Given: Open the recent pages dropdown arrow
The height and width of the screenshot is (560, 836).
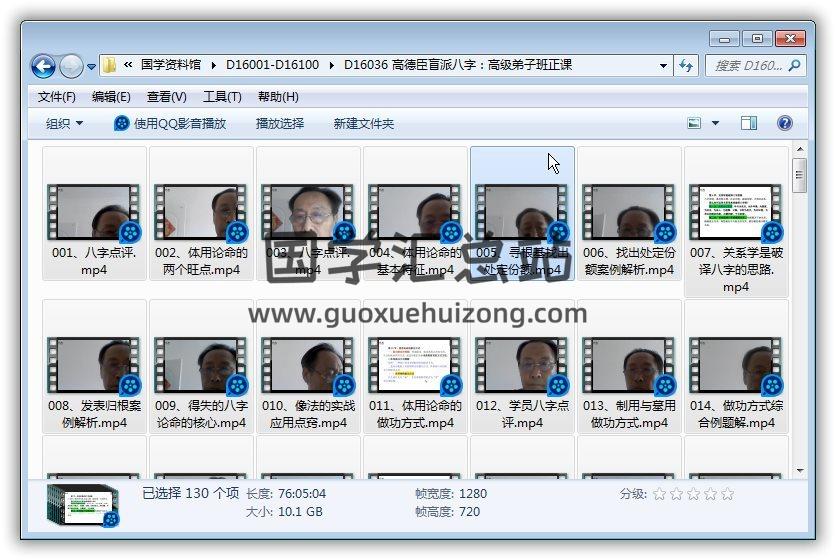Looking at the screenshot, I should 91,67.
